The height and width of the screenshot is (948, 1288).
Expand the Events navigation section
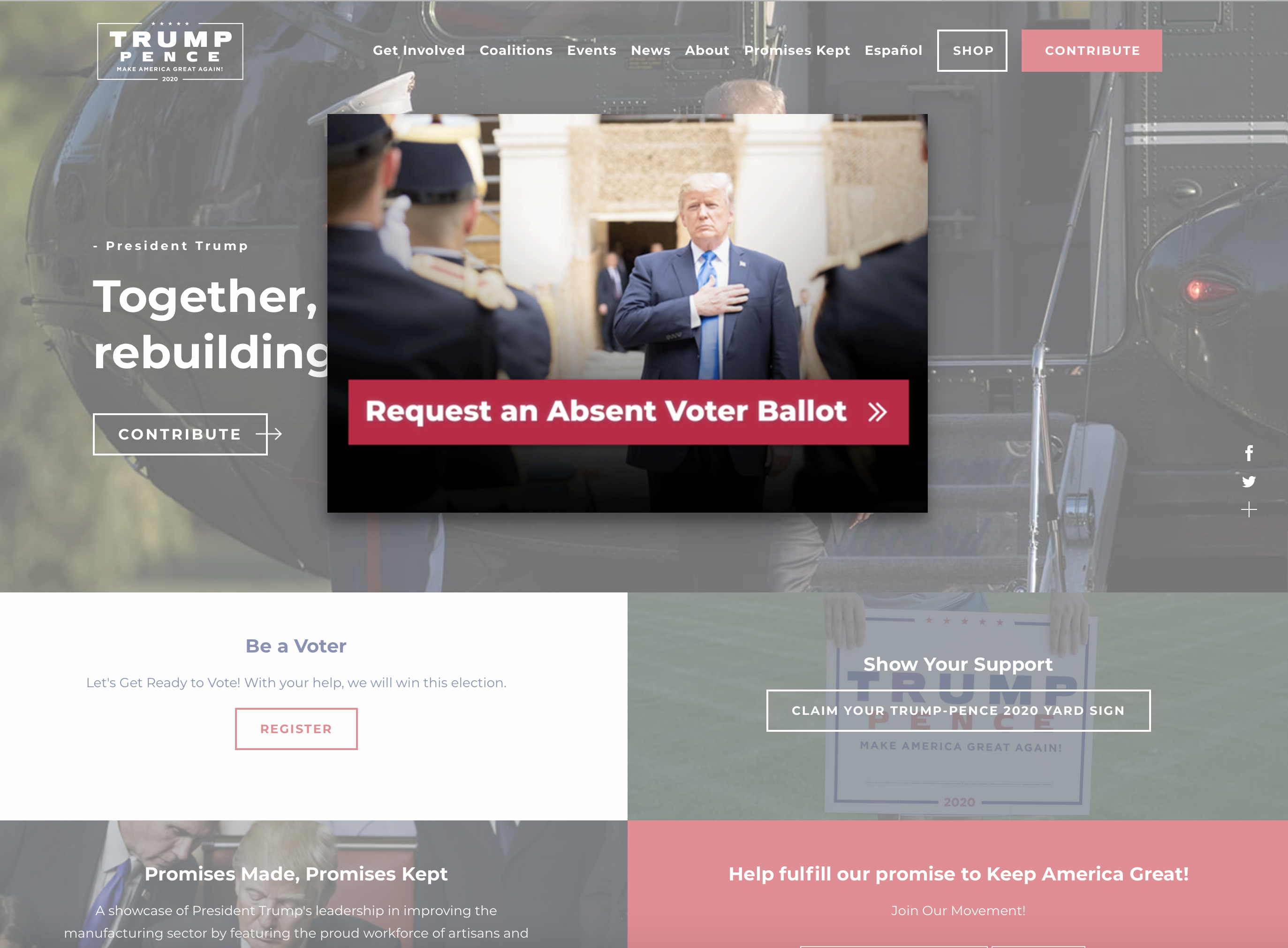[x=591, y=50]
